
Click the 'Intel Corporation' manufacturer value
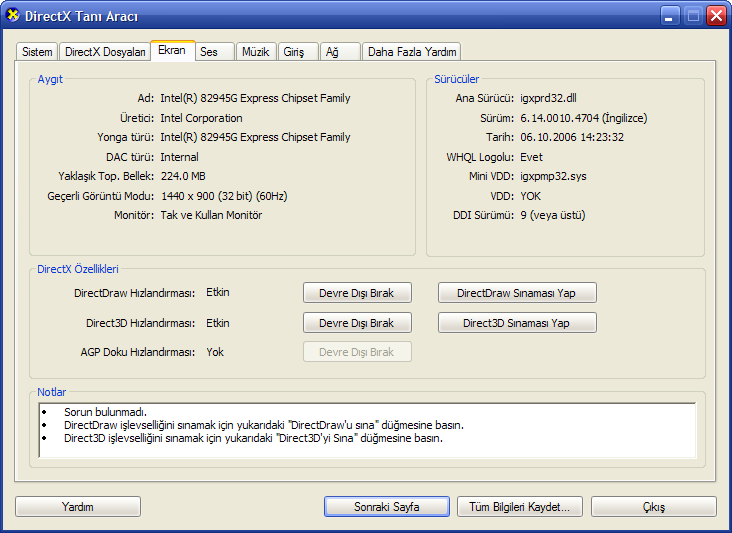(201, 118)
